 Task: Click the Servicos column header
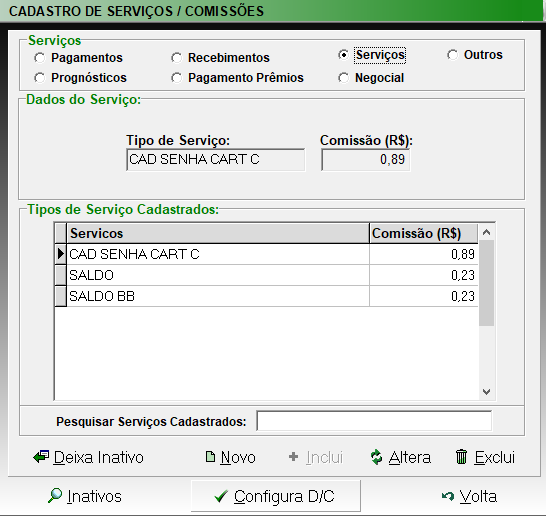(x=218, y=233)
